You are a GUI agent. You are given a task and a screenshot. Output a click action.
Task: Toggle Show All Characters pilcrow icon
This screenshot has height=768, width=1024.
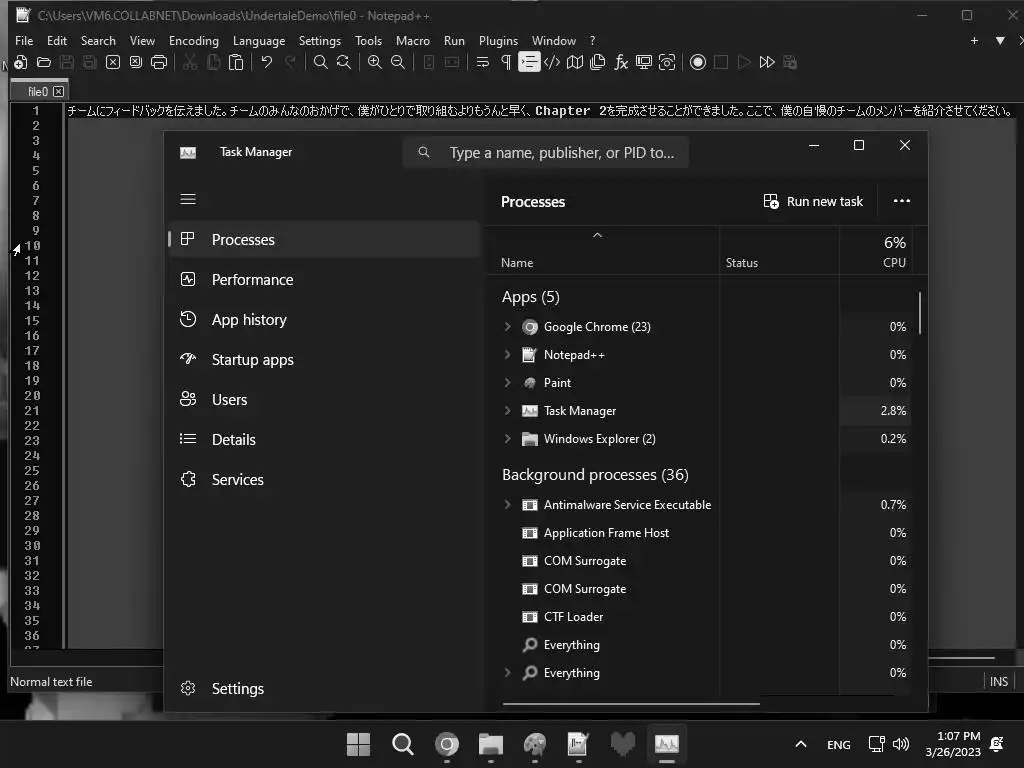click(506, 62)
